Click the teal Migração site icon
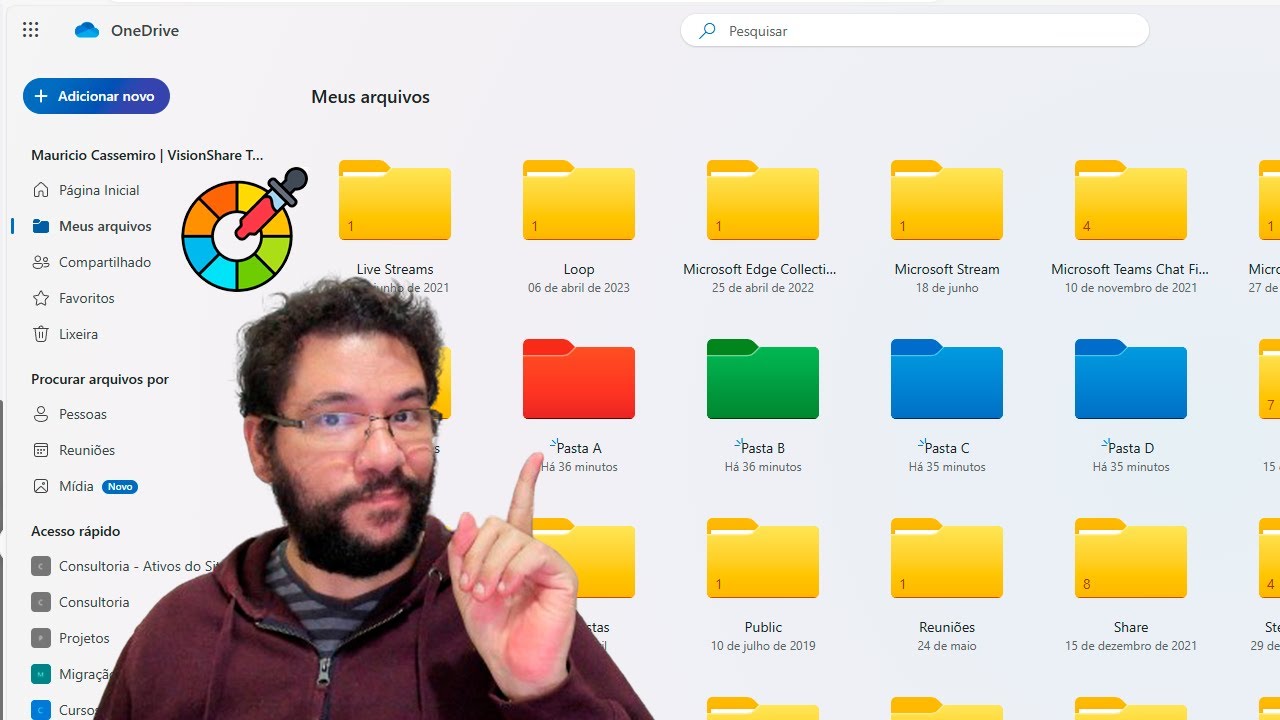This screenshot has height=720, width=1280. 41,674
